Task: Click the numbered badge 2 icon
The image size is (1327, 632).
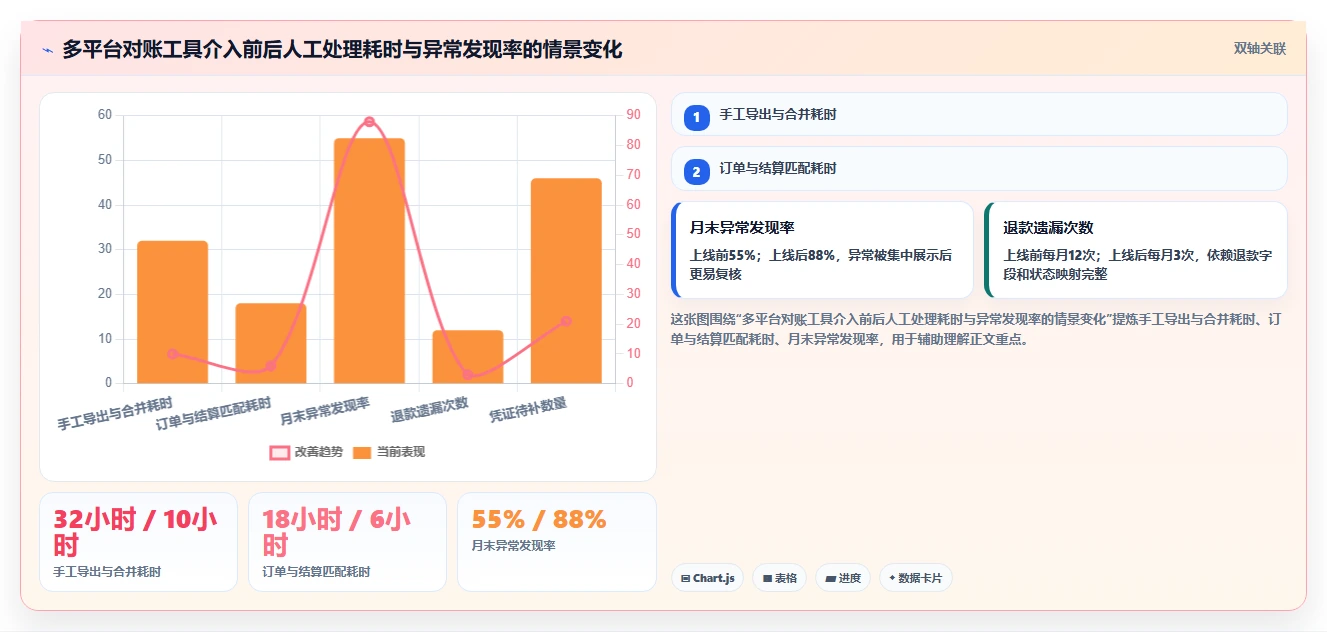Action: coord(697,172)
